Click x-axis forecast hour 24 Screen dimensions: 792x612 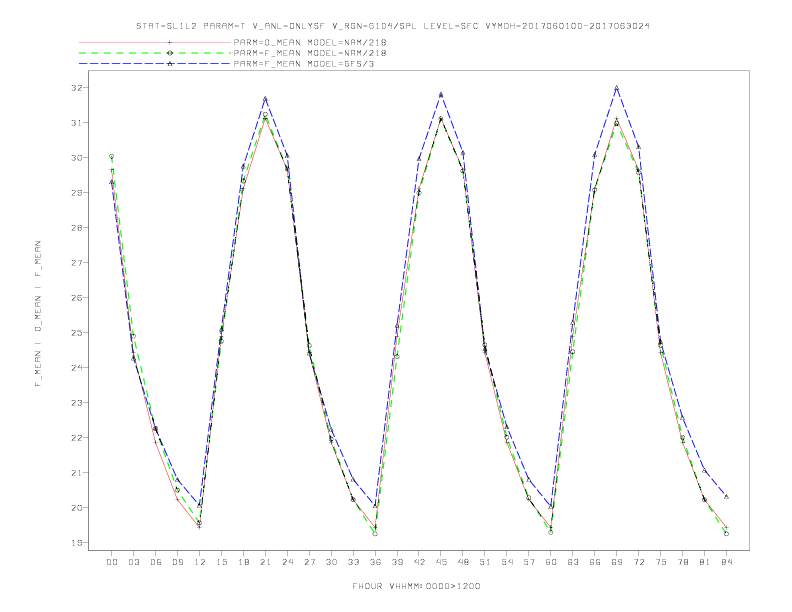coord(287,562)
